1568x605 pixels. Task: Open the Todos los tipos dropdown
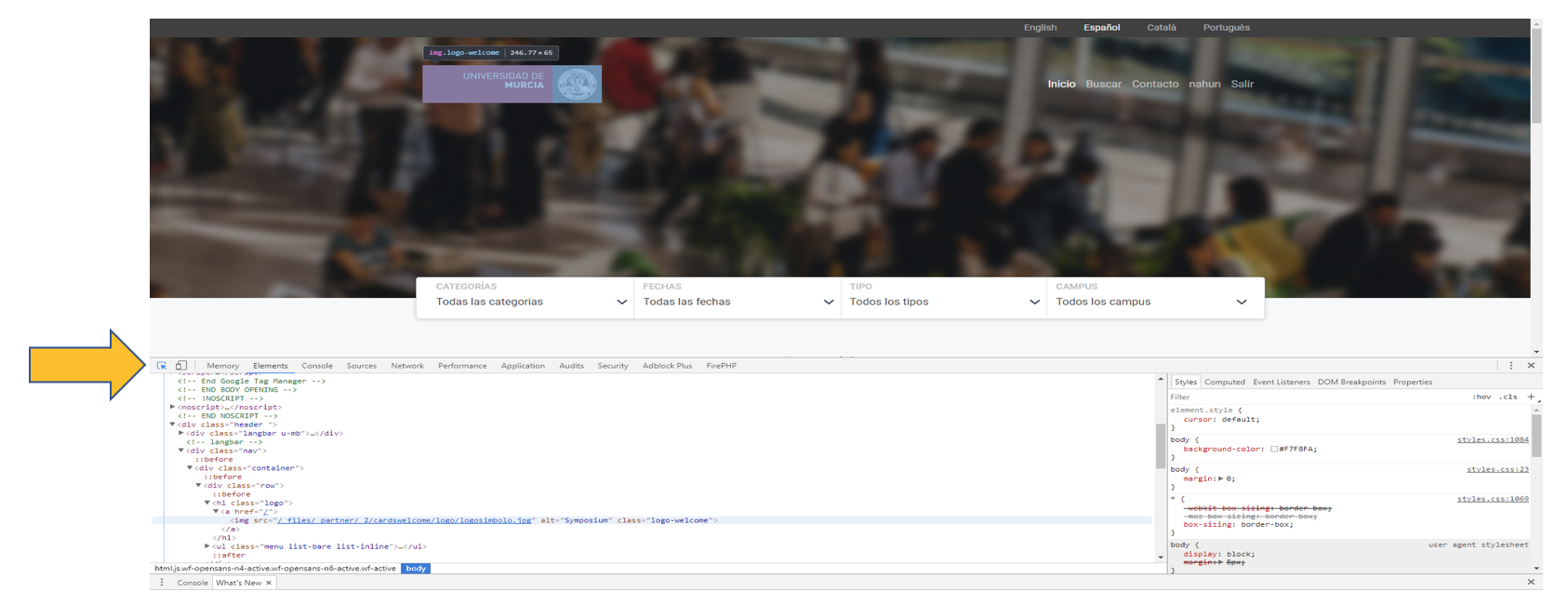coord(944,298)
